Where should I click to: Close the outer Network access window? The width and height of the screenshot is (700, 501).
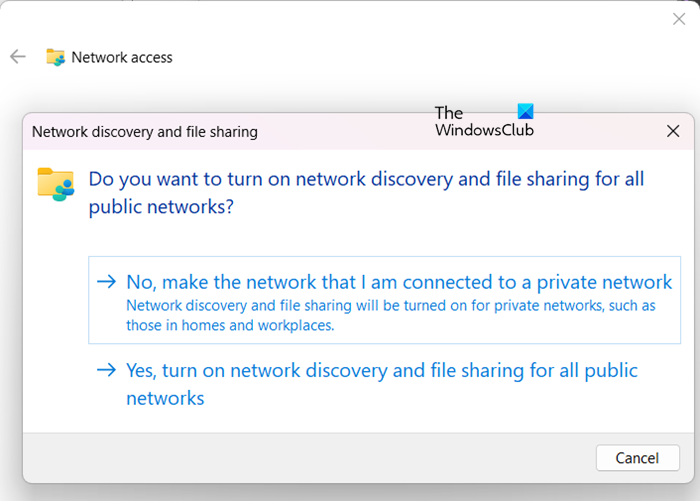(678, 19)
